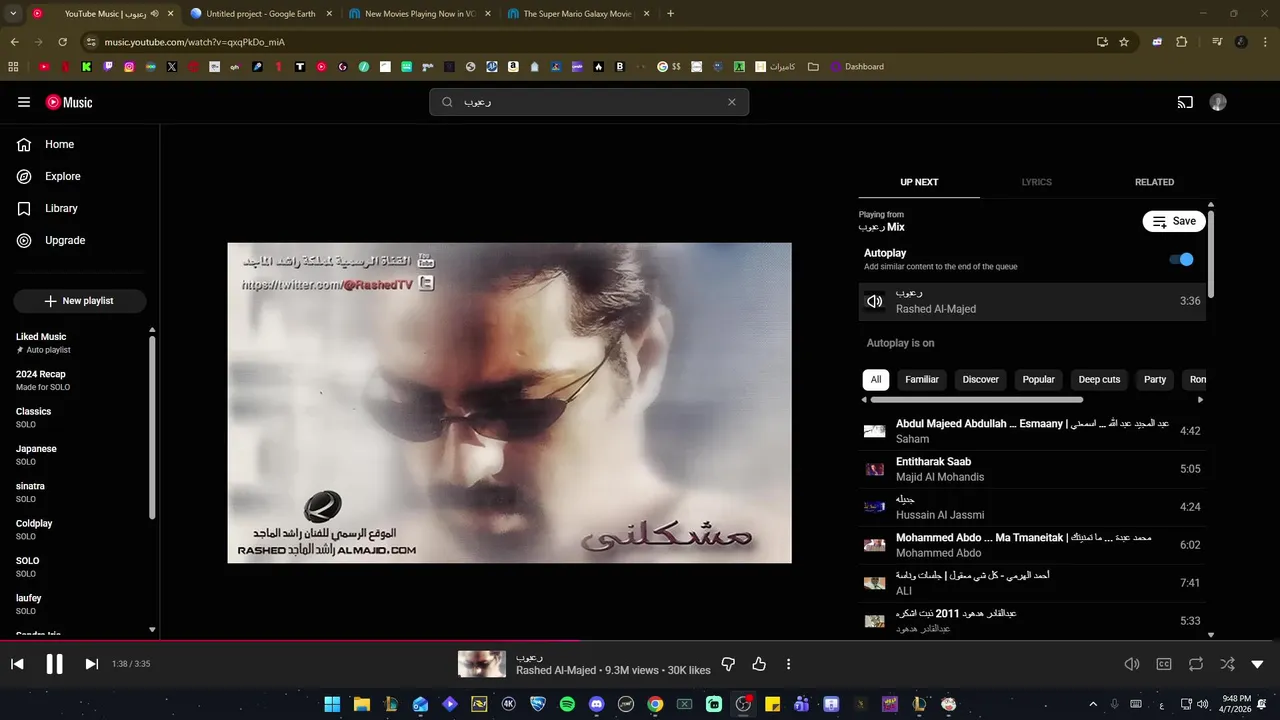The height and width of the screenshot is (720, 1280).
Task: Toggle closed captions in player bar
Action: 1164,664
